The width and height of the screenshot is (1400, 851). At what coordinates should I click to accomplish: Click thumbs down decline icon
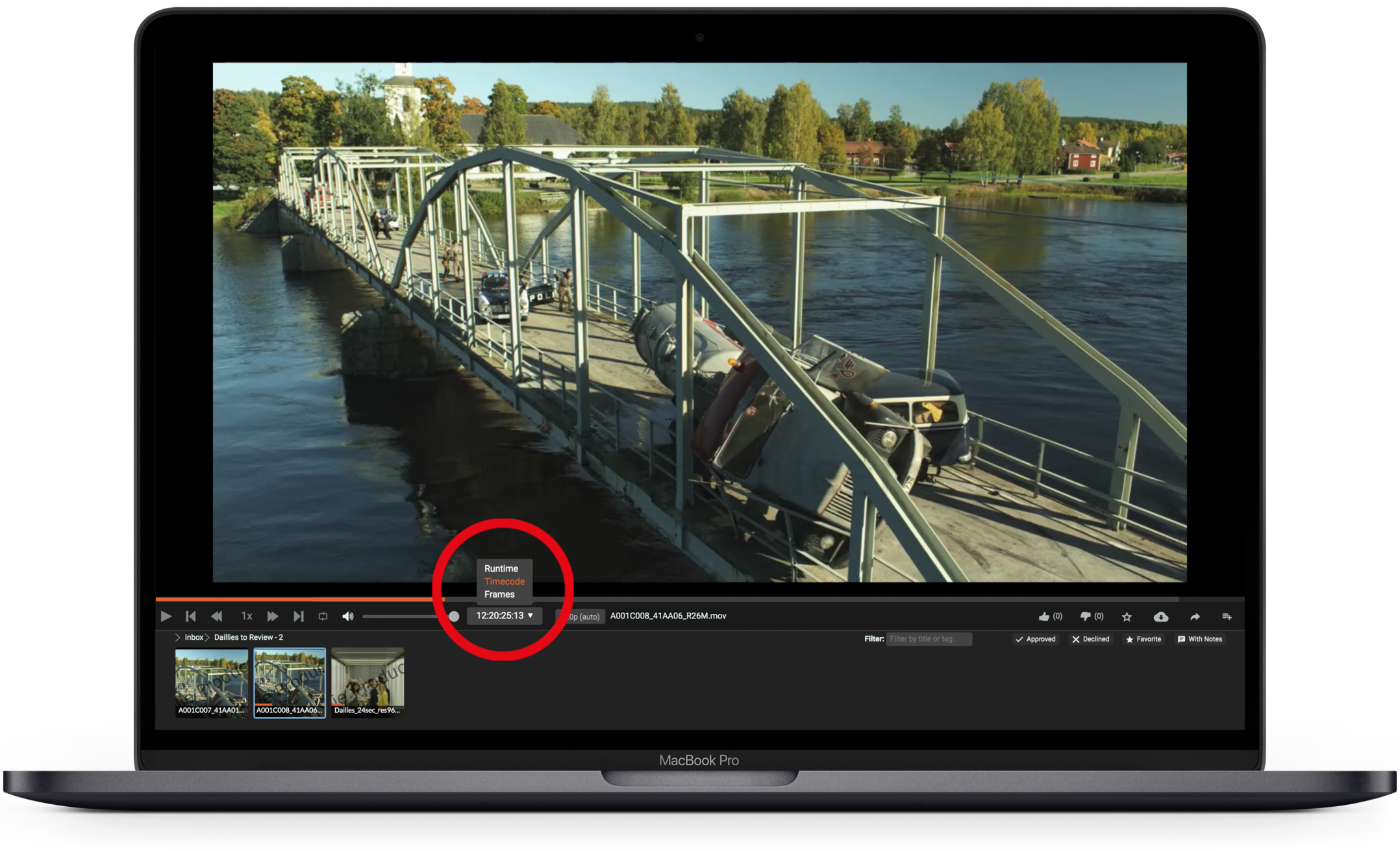click(x=1085, y=616)
